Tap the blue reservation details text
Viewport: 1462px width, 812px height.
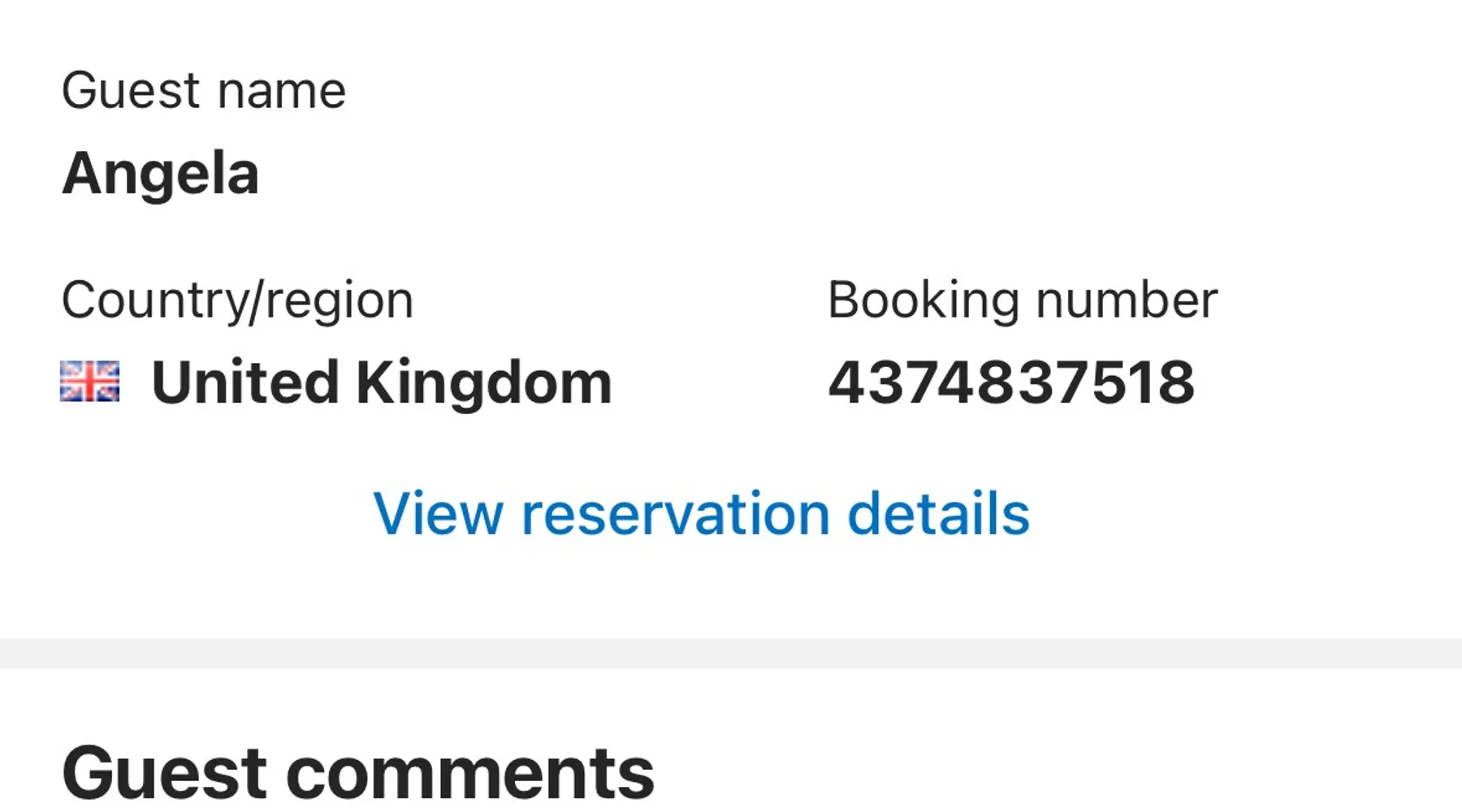click(x=701, y=514)
